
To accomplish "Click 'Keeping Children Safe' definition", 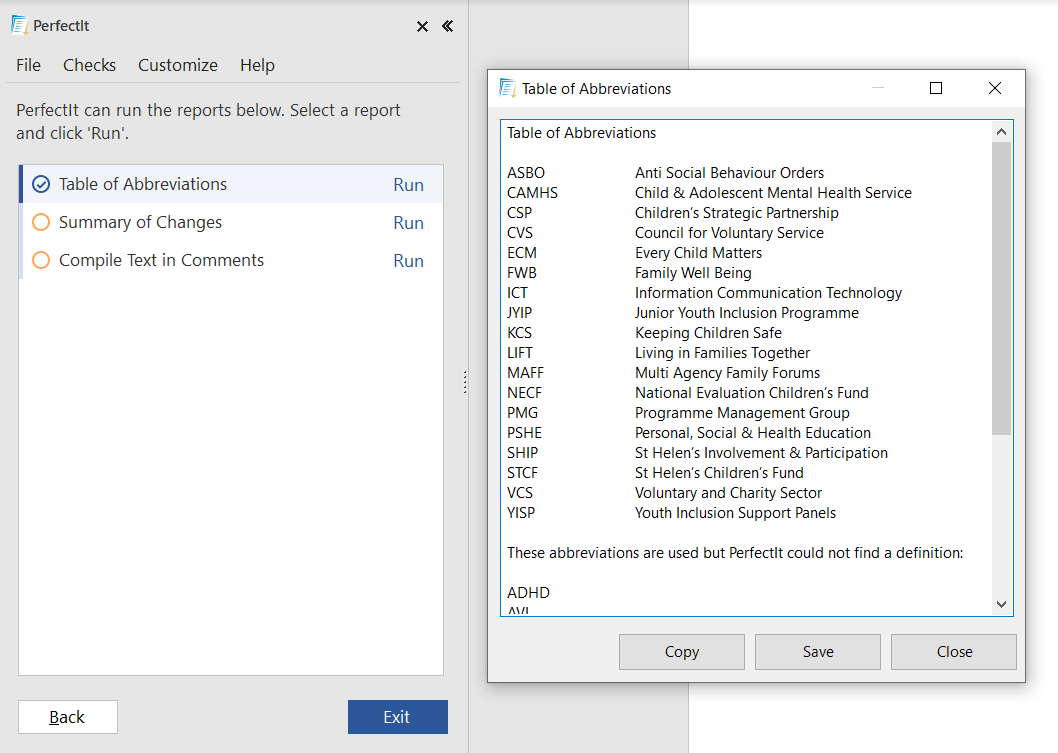I will click(x=708, y=333).
